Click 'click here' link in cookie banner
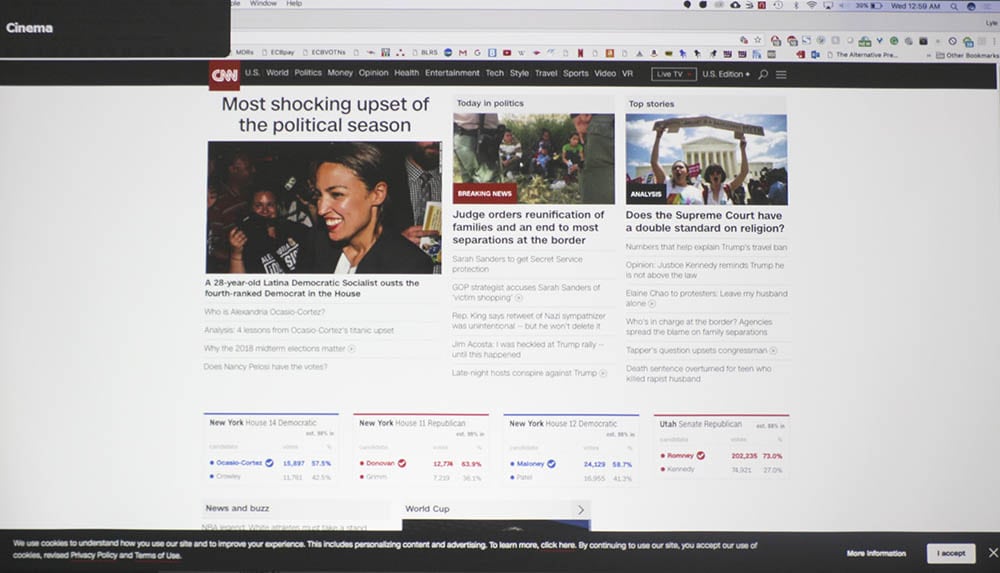 [558, 546]
